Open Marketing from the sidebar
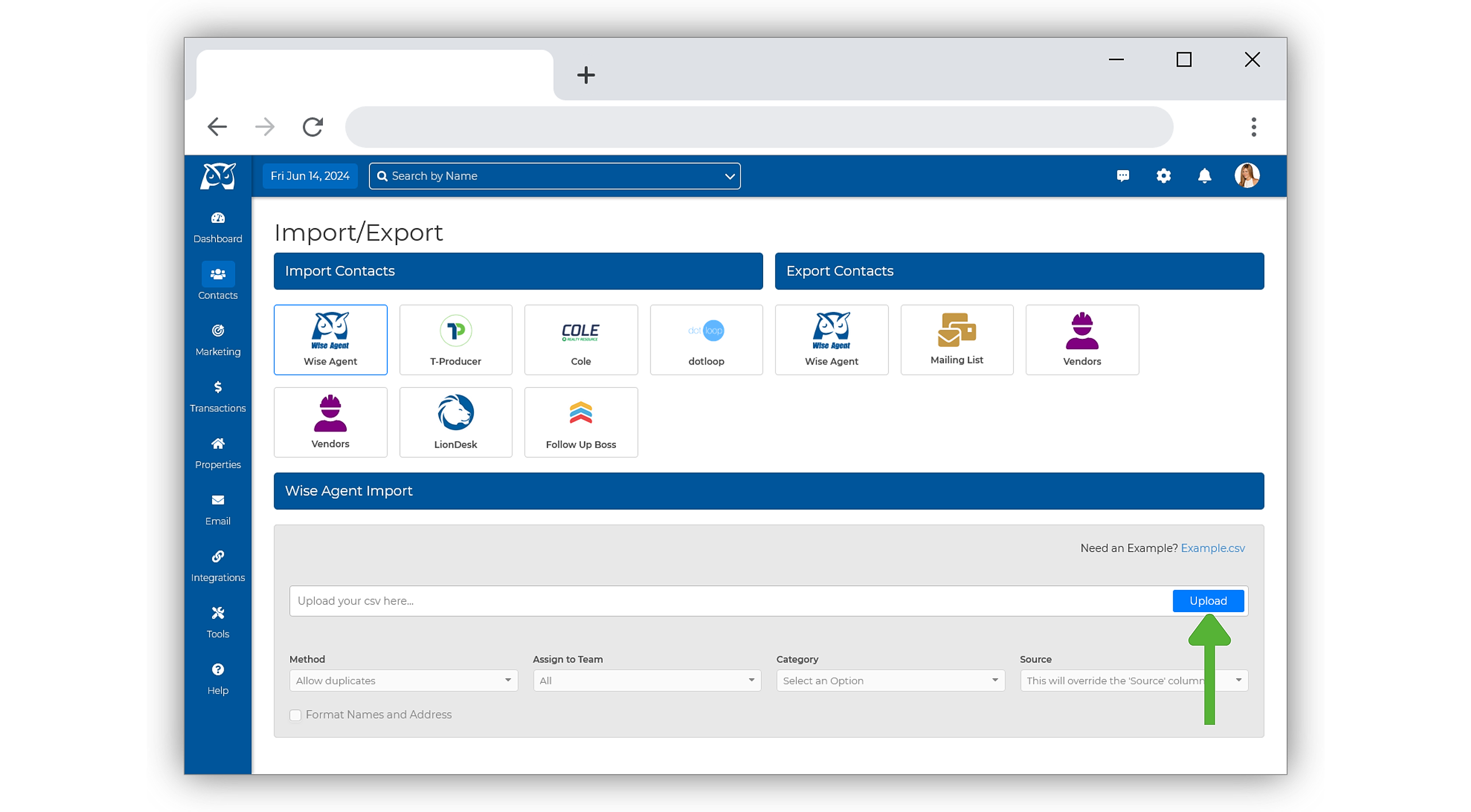 pyautogui.click(x=218, y=340)
